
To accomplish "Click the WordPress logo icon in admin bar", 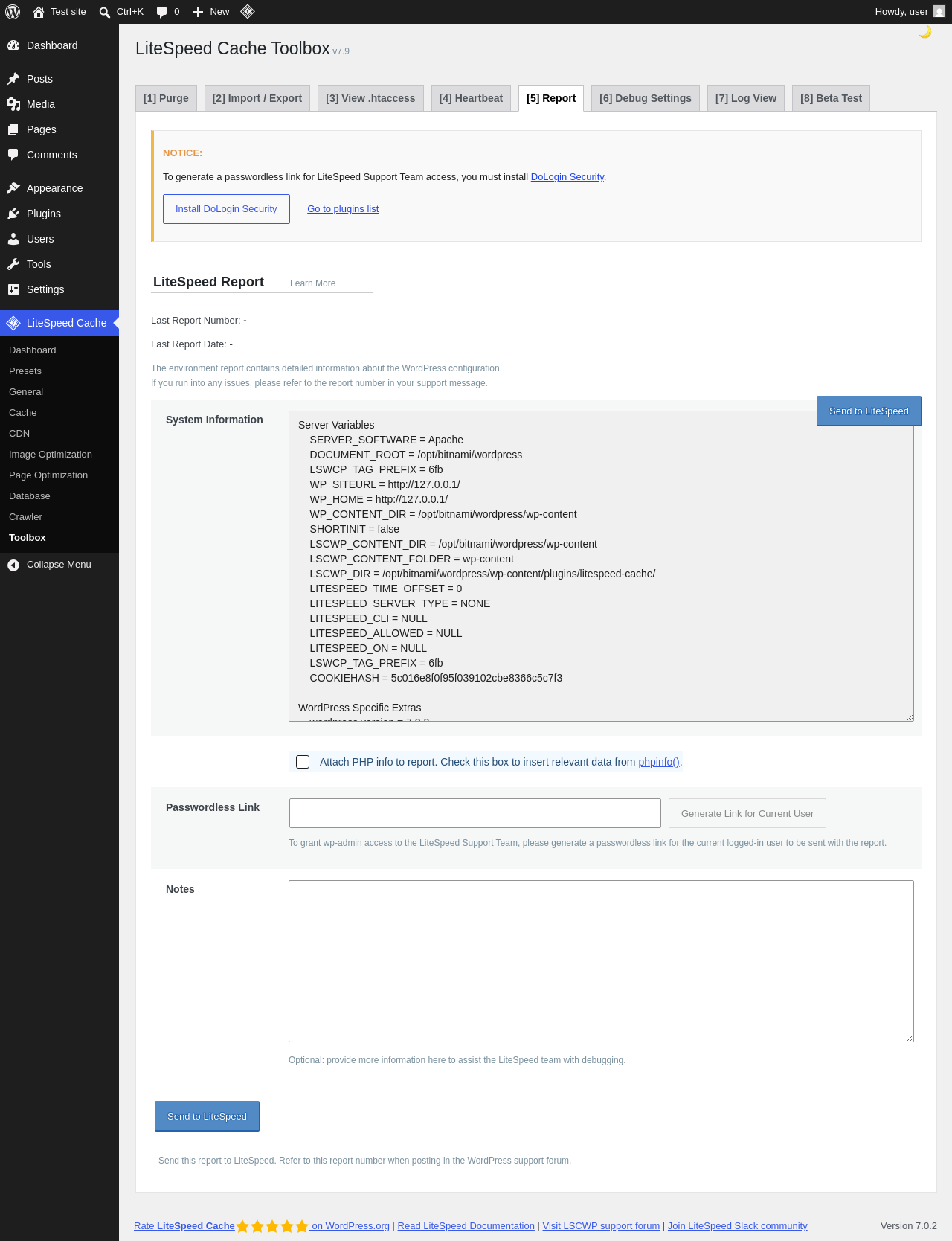I will [x=13, y=12].
